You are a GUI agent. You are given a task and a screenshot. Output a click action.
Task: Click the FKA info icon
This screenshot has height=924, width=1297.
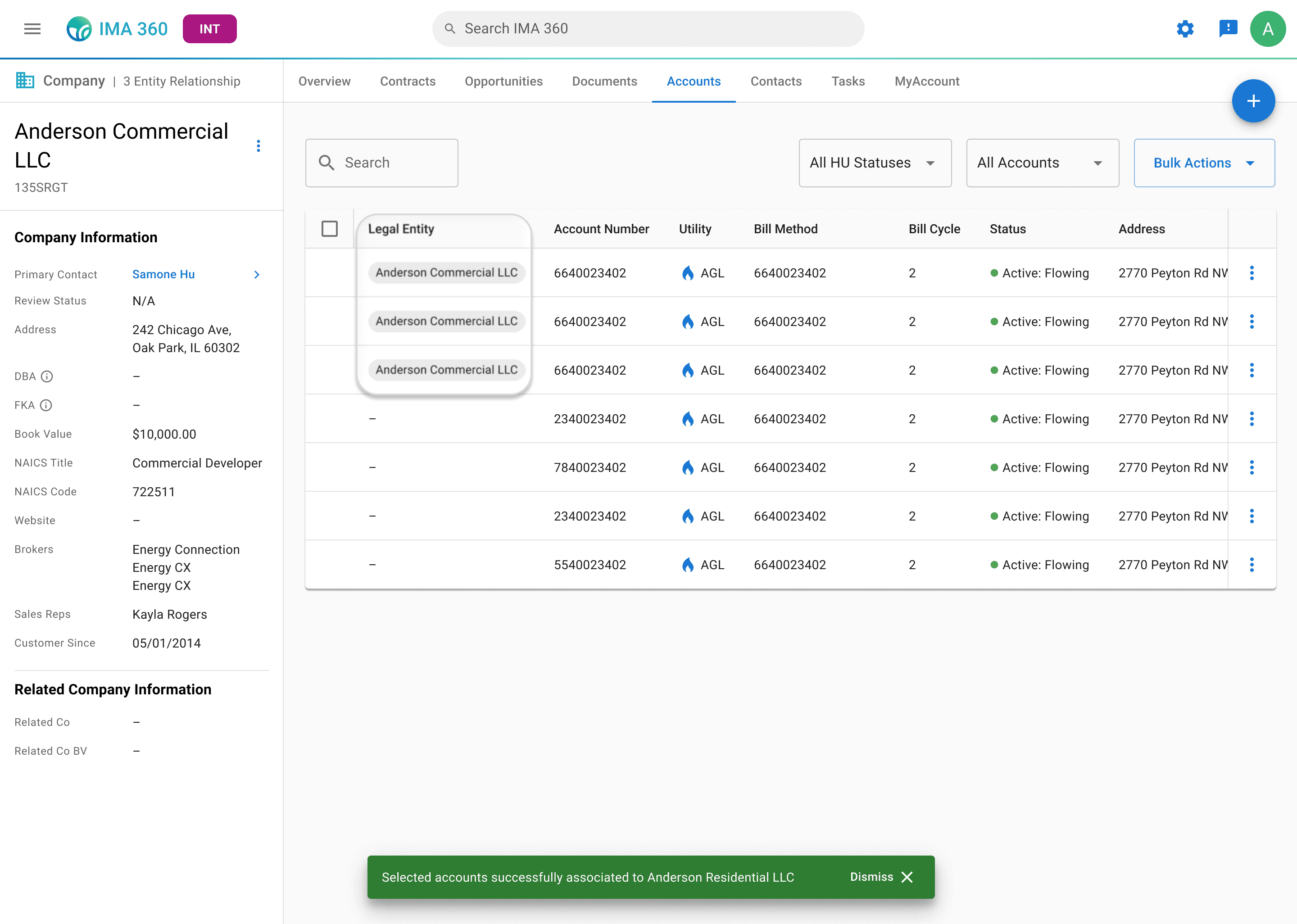46,405
